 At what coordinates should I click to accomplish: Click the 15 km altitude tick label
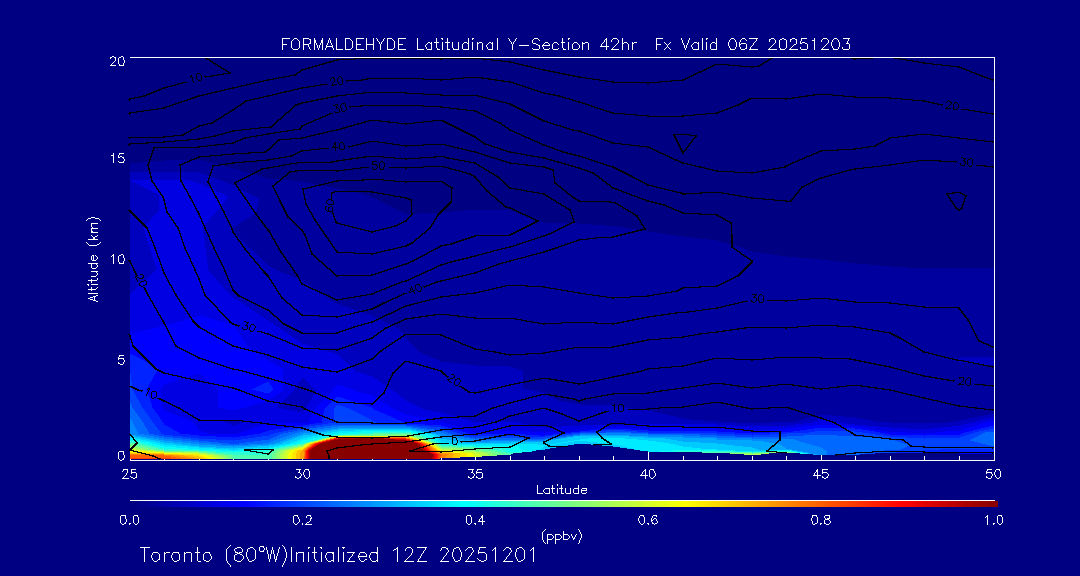coord(114,159)
